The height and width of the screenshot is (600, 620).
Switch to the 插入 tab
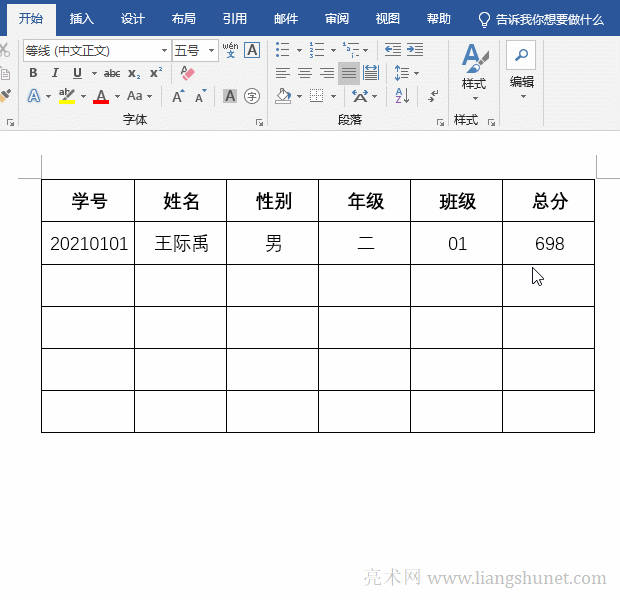coord(81,19)
